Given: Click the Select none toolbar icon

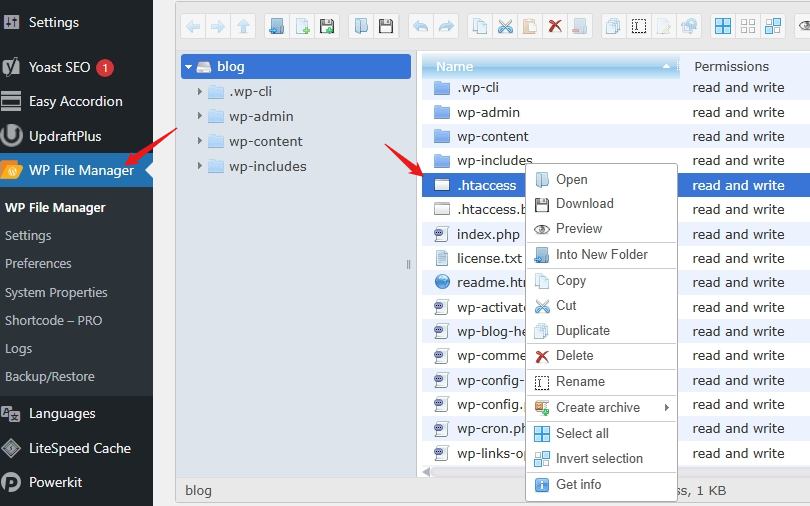Looking at the screenshot, I should point(748,26).
